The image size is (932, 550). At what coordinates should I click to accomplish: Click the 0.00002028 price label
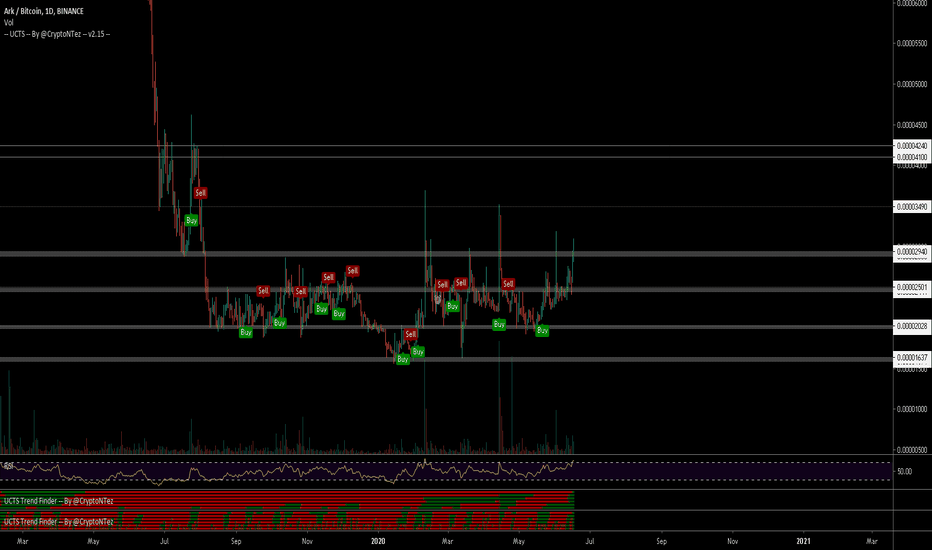[x=912, y=326]
